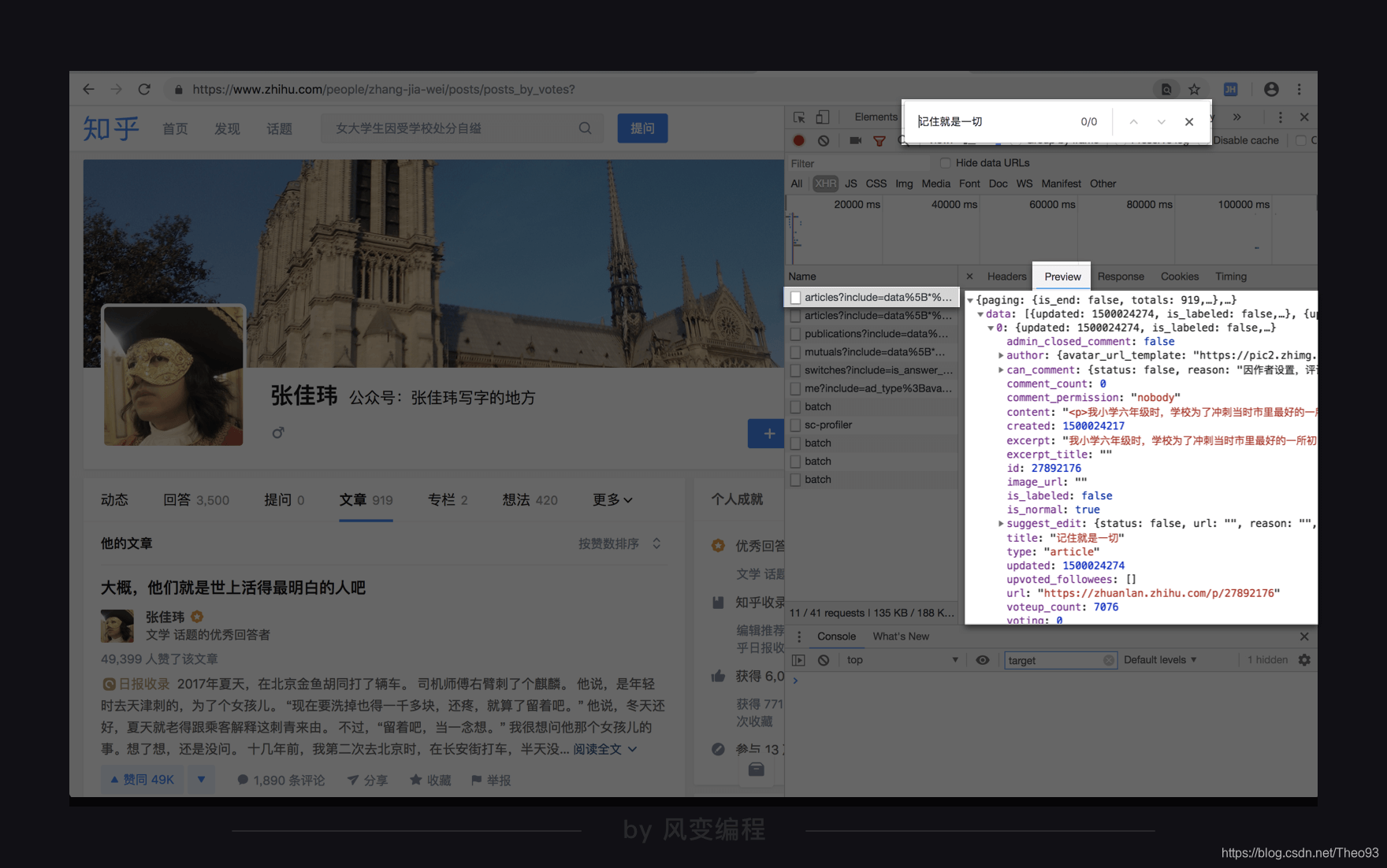Click the screenshot capture camera icon
Viewport: 1387px width, 868px height.
pos(857,140)
